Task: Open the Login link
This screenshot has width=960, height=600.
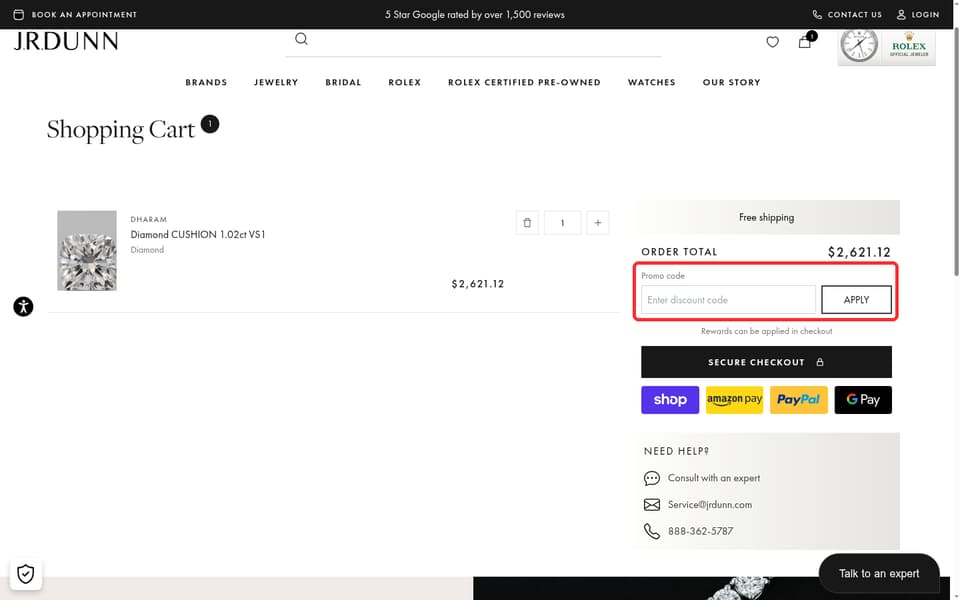Action: coord(925,14)
